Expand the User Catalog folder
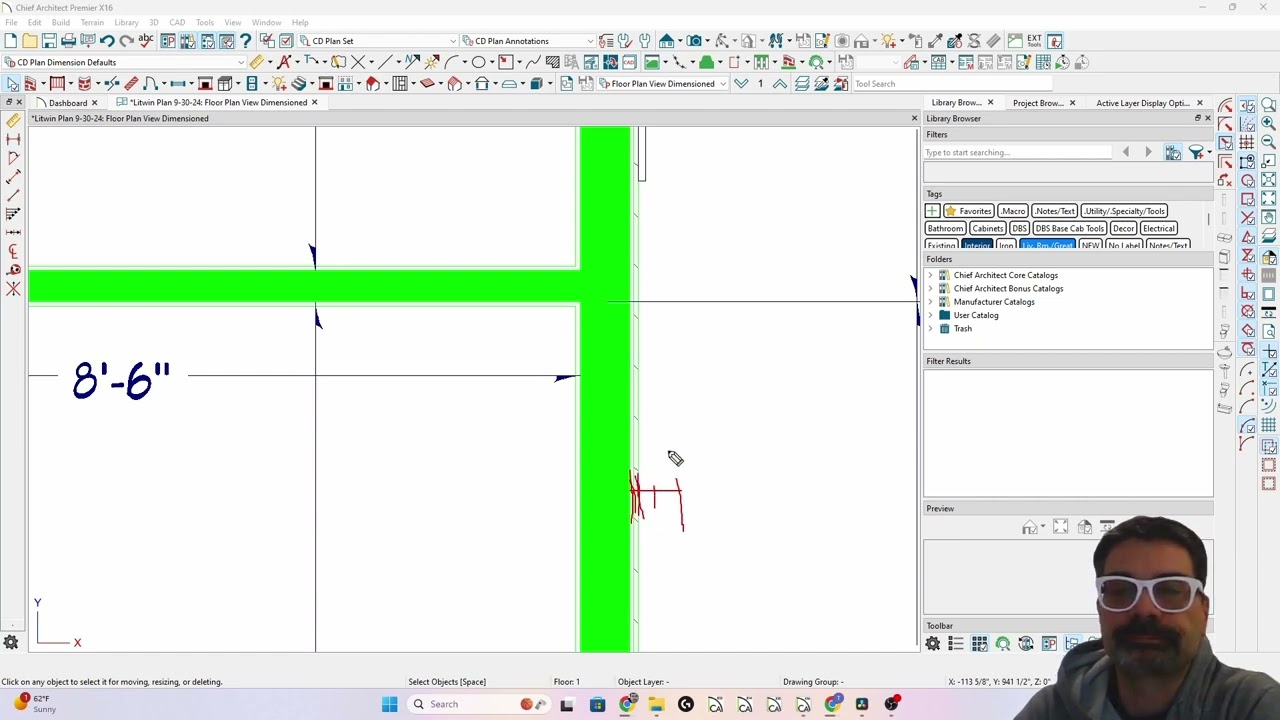 pyautogui.click(x=930, y=315)
